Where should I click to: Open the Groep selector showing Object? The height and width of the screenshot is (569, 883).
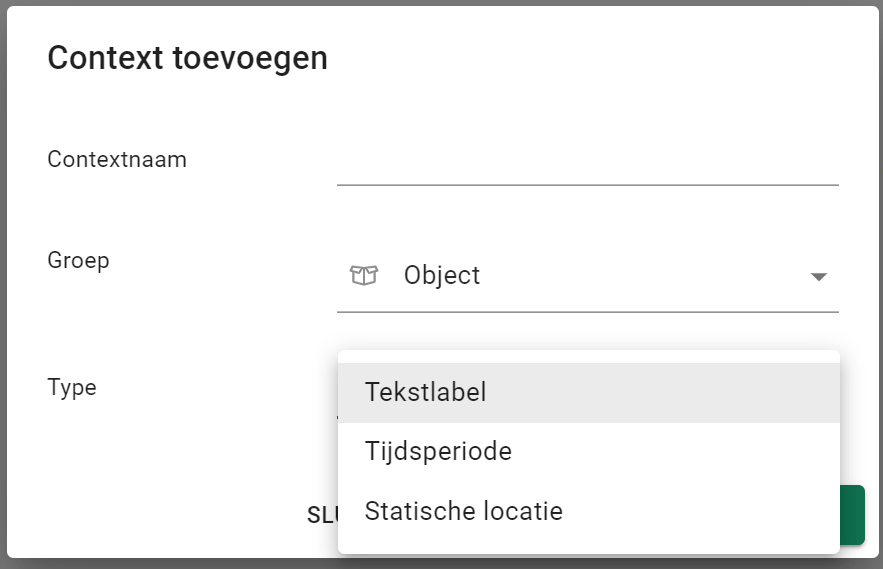pos(587,276)
